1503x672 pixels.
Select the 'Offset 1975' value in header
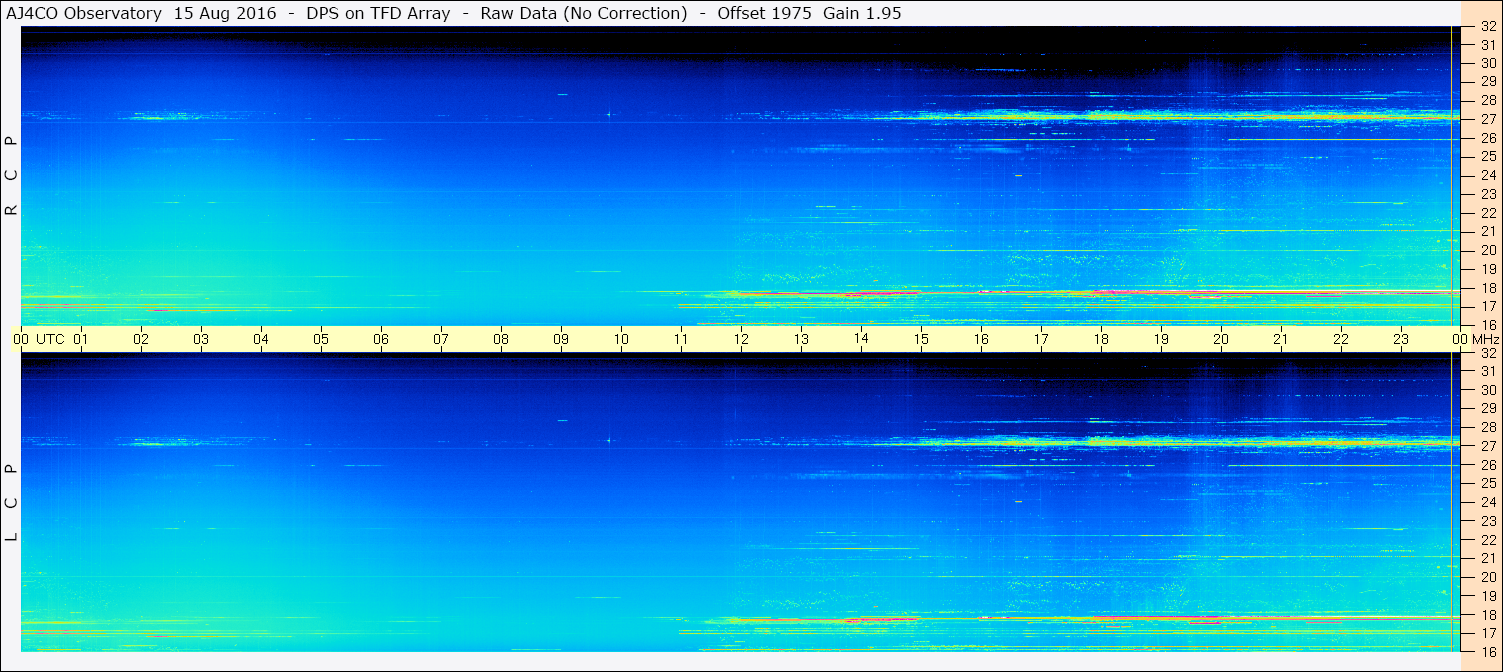tap(762, 13)
